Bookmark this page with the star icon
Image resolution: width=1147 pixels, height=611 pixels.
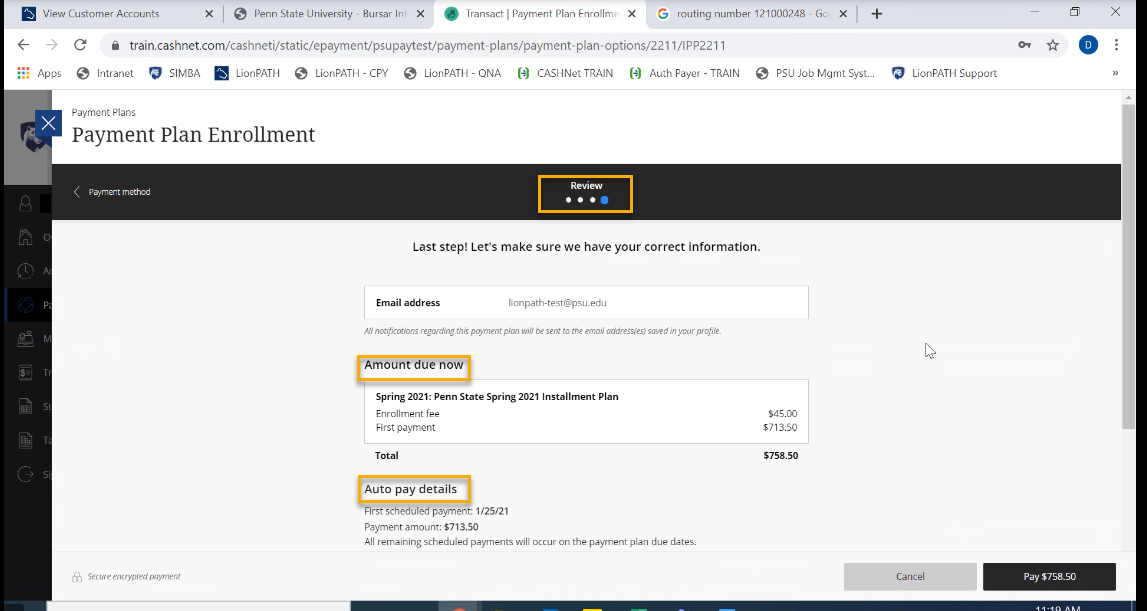point(1053,45)
